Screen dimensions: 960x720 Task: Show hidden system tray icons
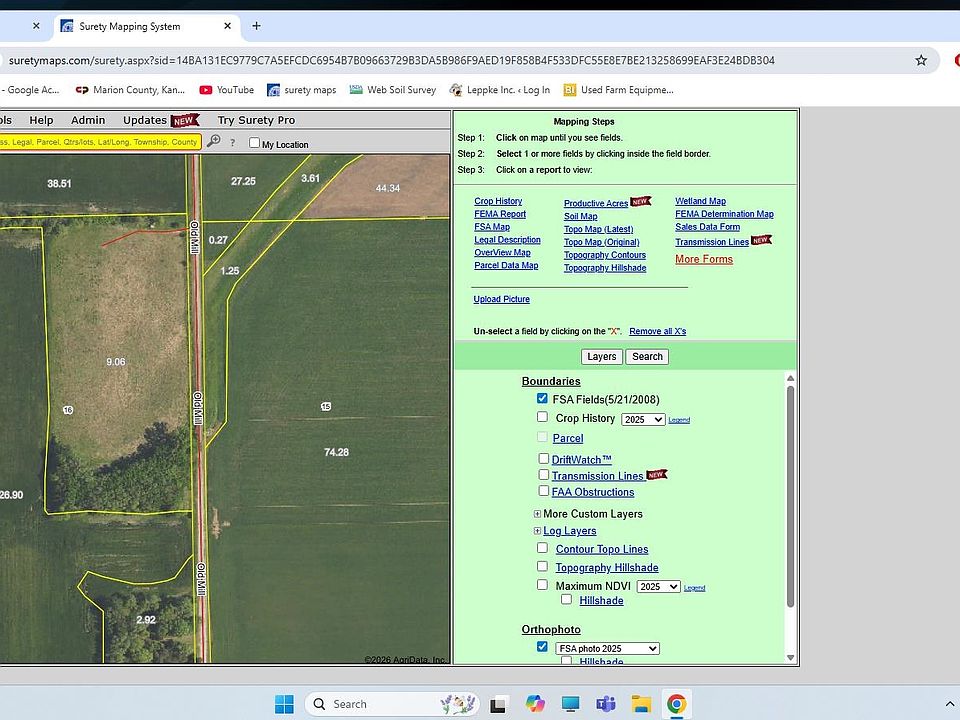tap(950, 705)
